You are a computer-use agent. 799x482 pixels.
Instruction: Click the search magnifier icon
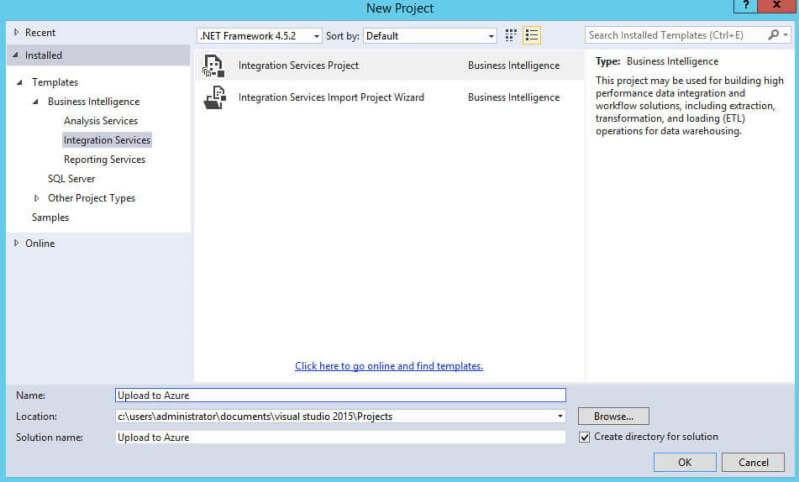point(774,35)
